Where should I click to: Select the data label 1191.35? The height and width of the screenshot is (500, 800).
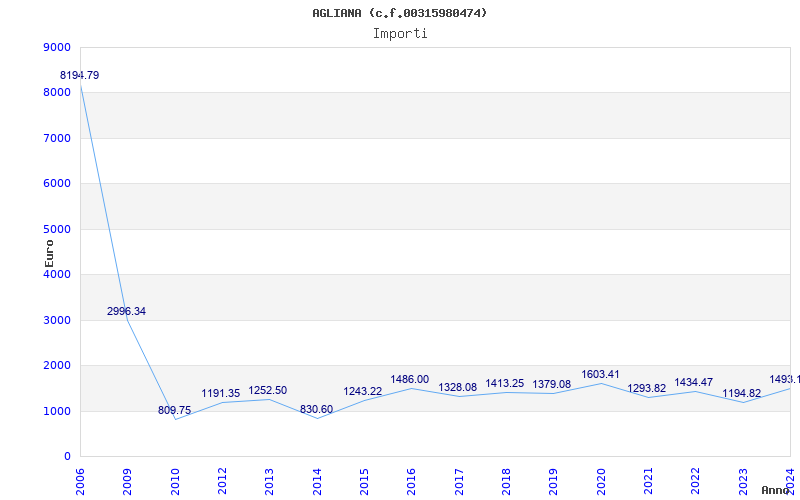pos(220,393)
